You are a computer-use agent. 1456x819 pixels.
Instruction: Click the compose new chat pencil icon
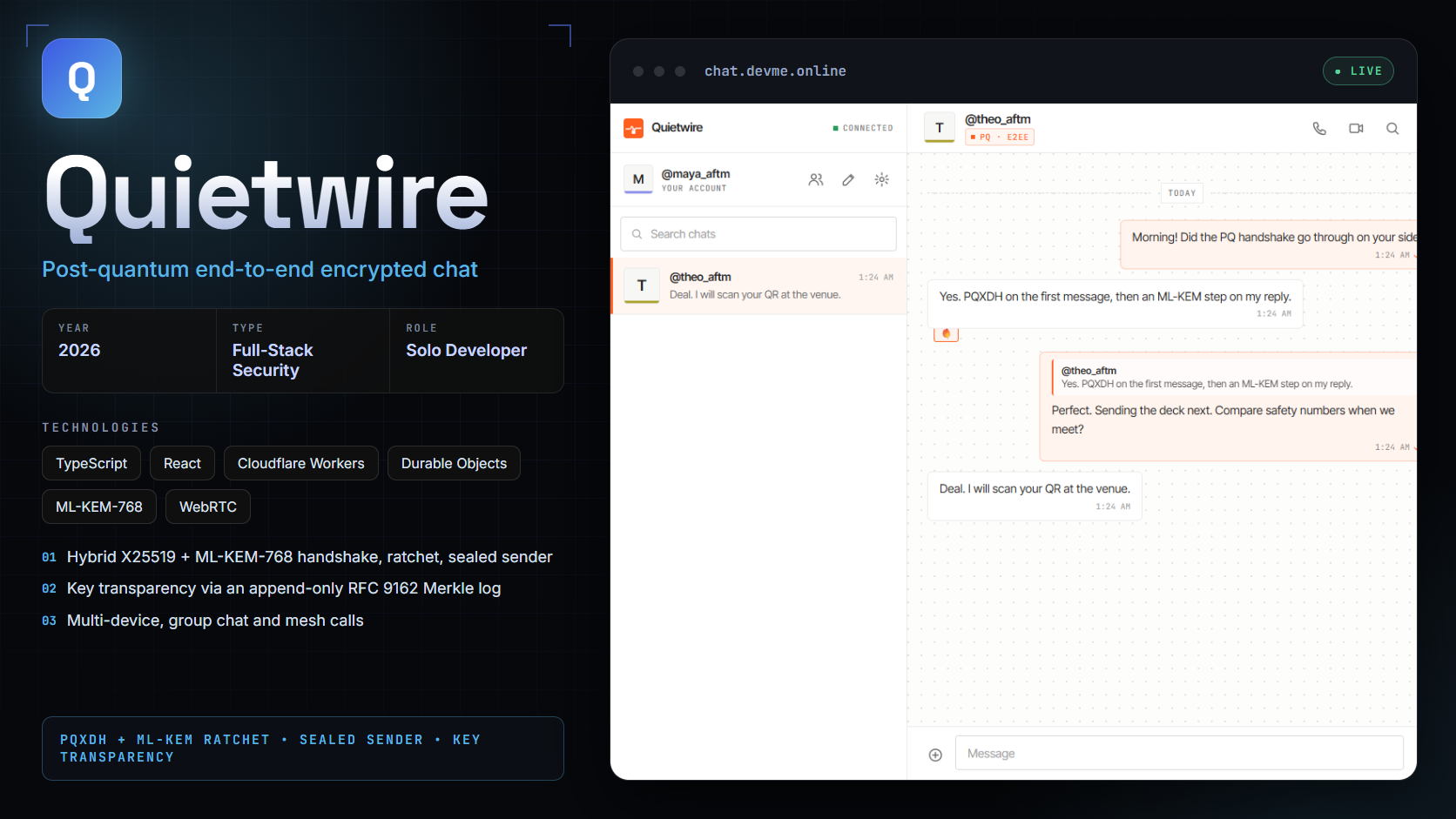coord(848,179)
